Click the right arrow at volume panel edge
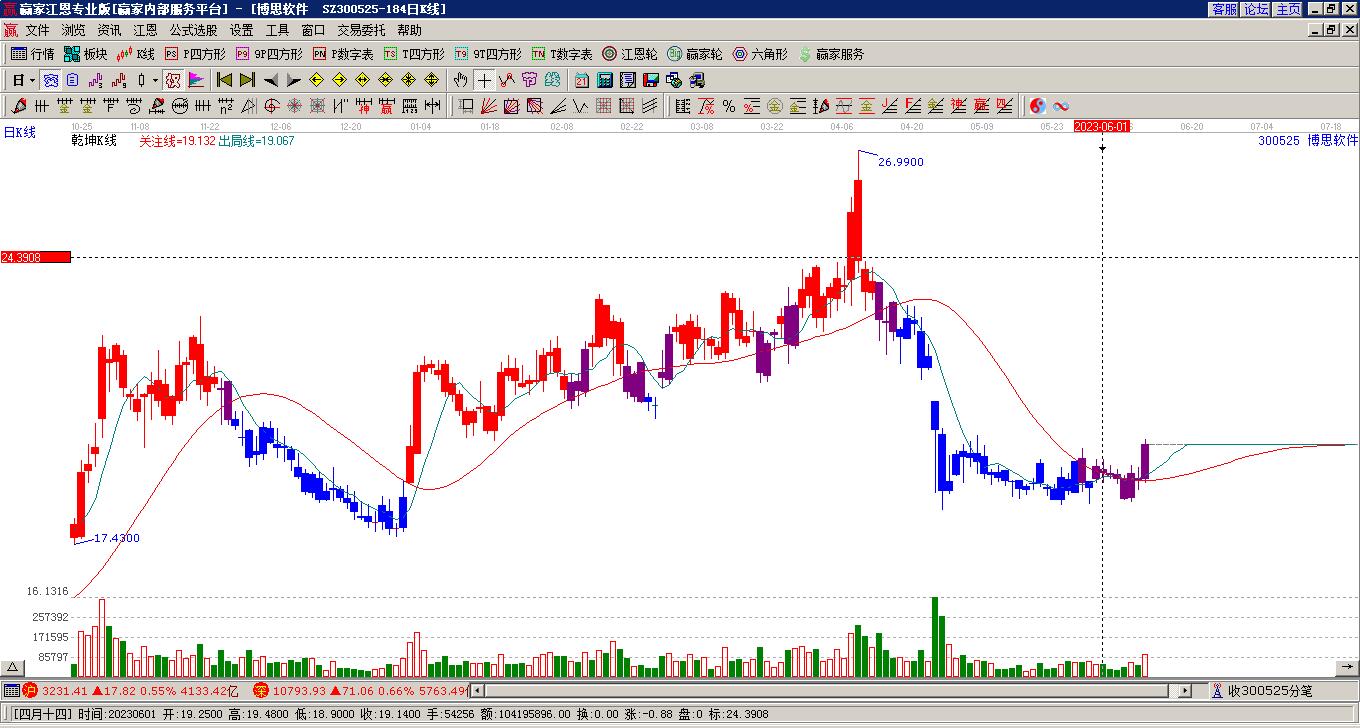Image resolution: width=1360 pixels, height=728 pixels. click(1347, 667)
